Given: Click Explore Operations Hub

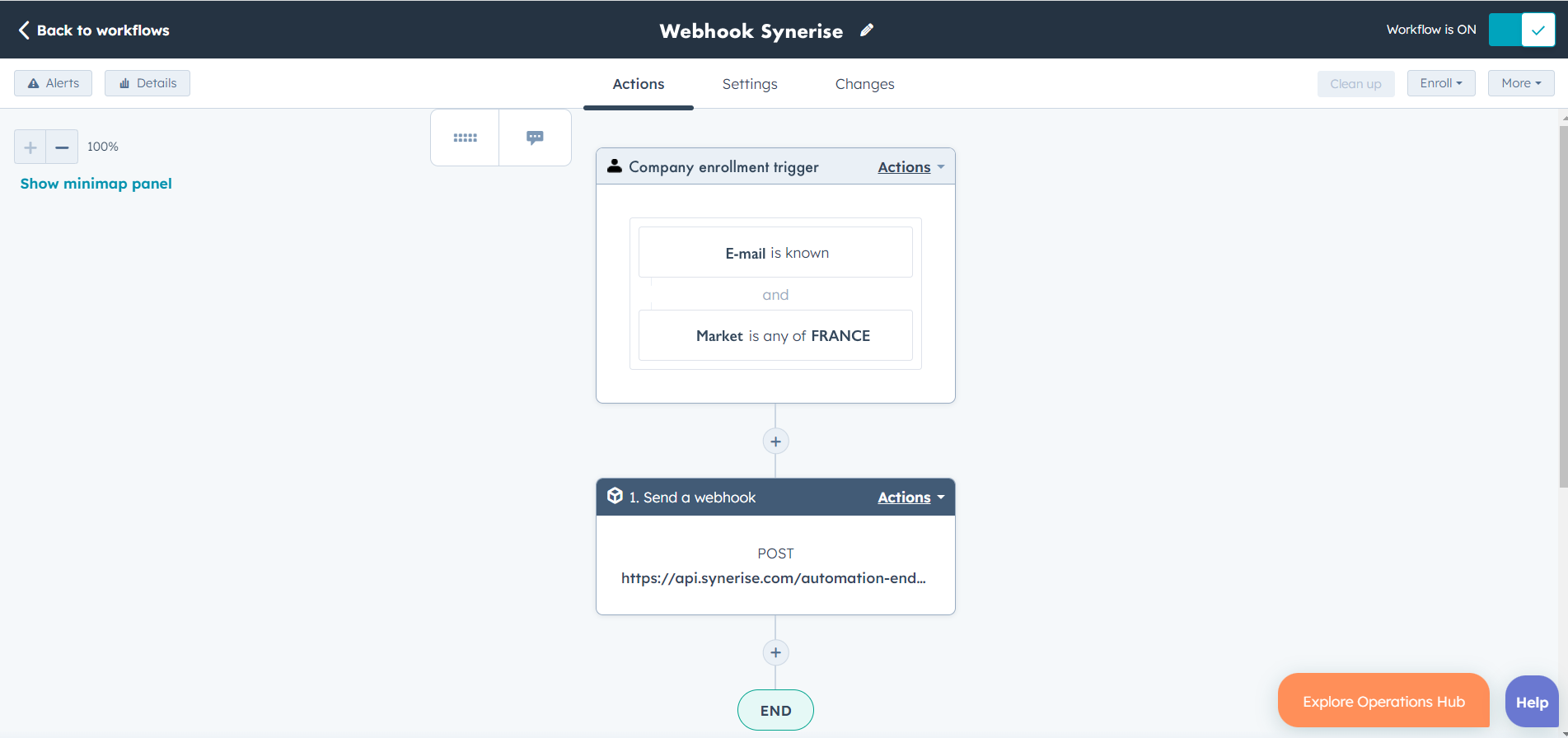Looking at the screenshot, I should tap(1383, 701).
